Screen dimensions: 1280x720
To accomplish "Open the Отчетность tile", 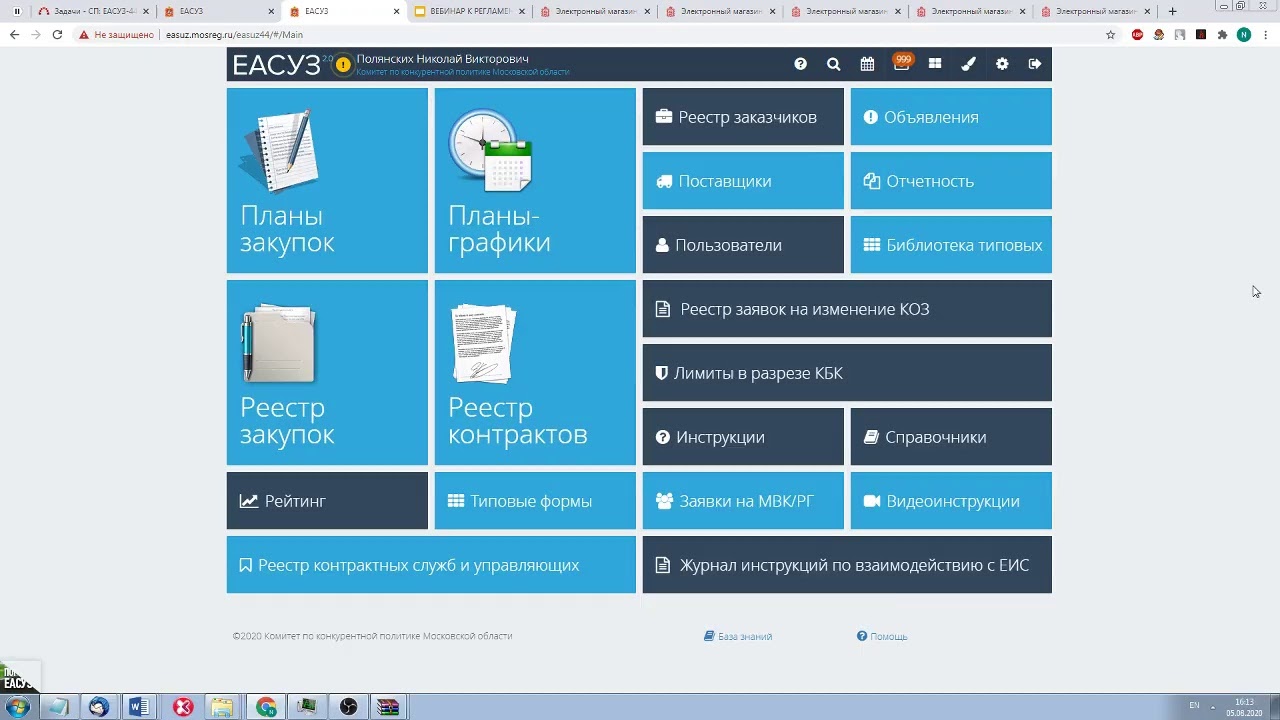I will coord(951,181).
